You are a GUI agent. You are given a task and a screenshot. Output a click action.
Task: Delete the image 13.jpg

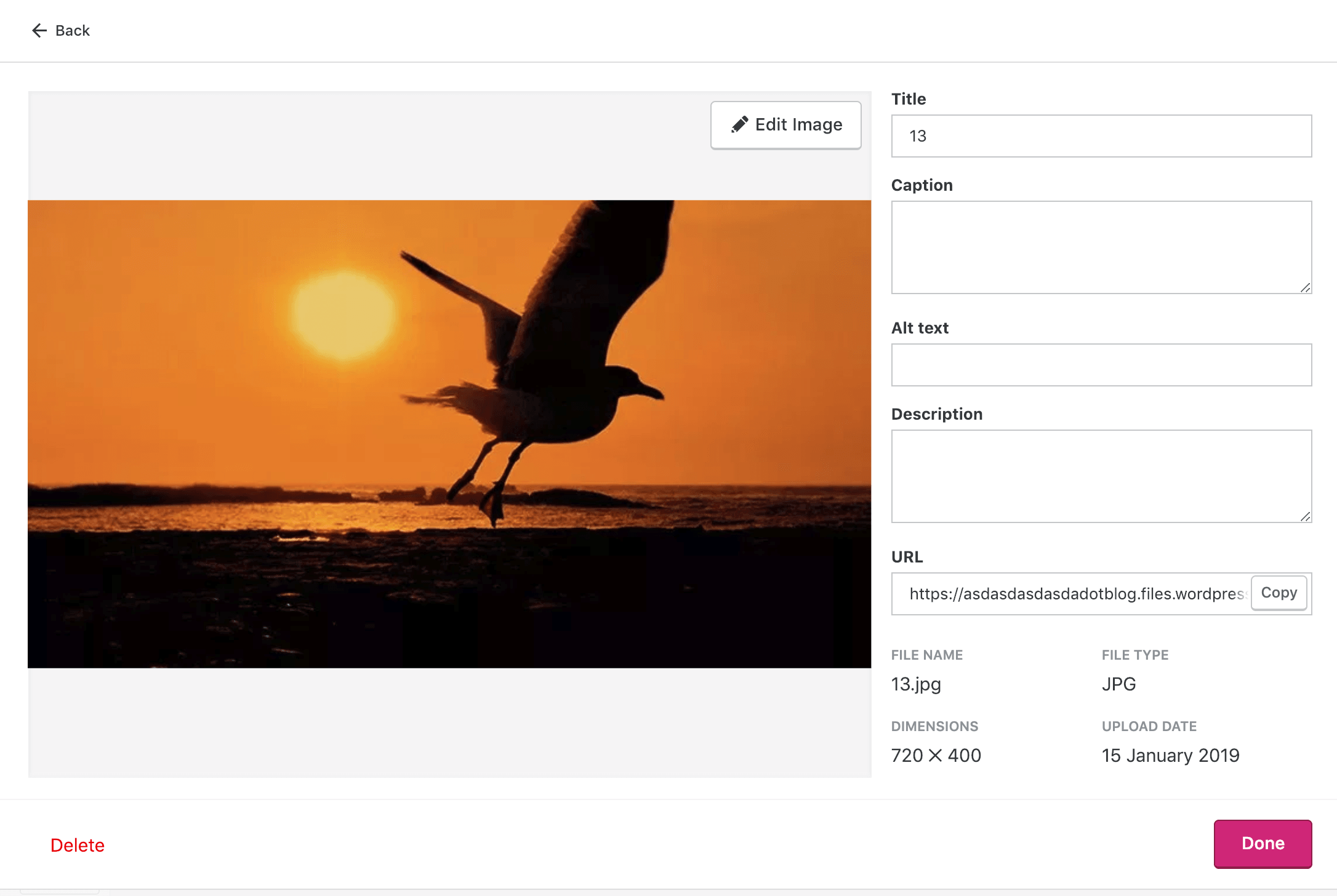78,844
